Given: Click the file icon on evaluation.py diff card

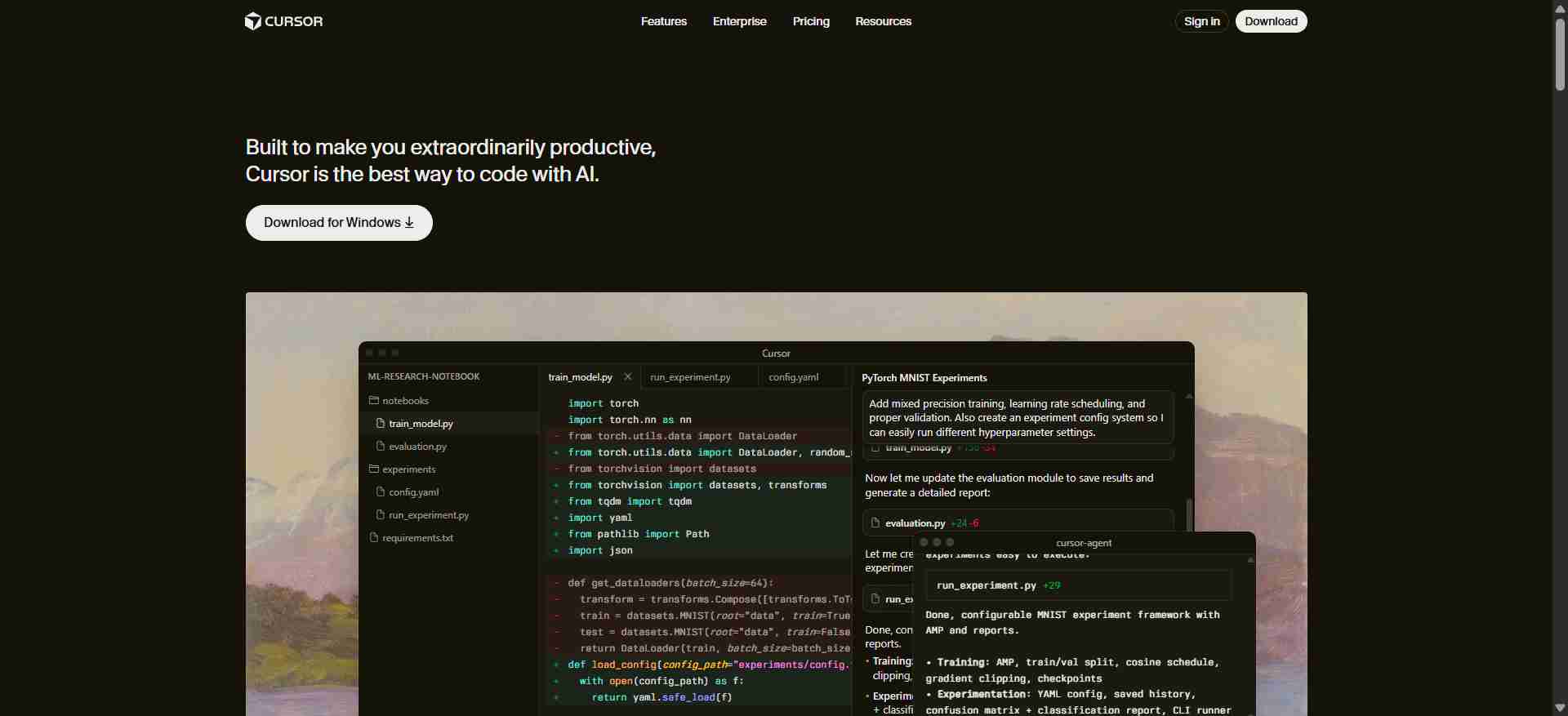Looking at the screenshot, I should [x=875, y=523].
